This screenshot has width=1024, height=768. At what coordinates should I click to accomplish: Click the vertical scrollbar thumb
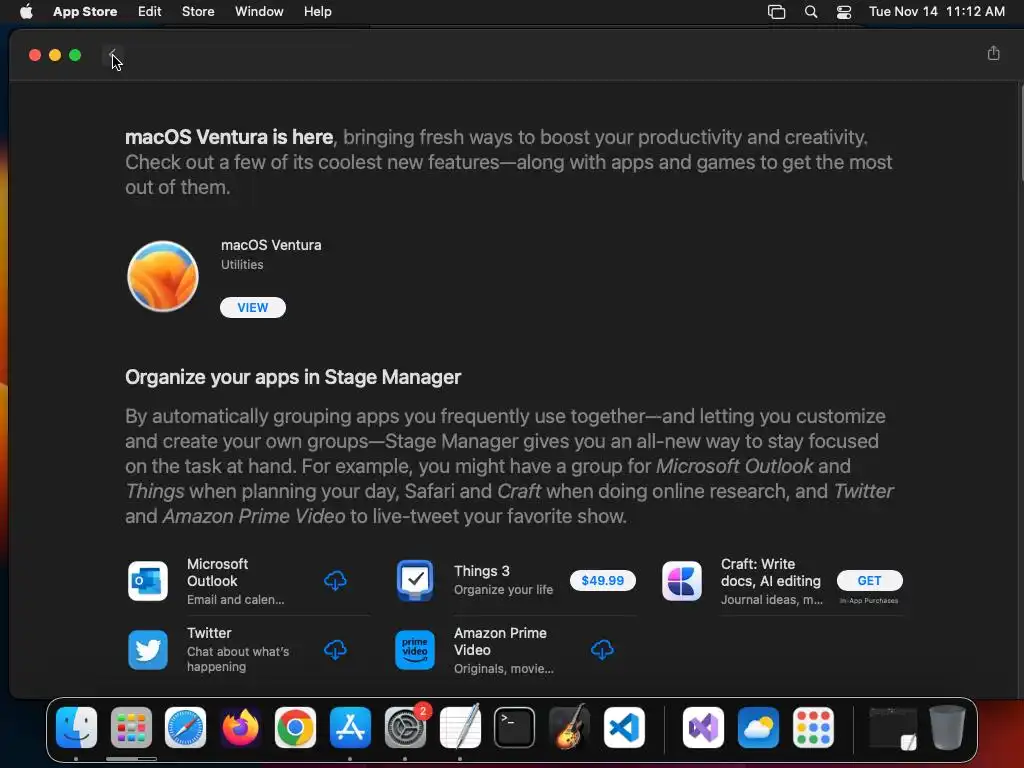pyautogui.click(x=1020, y=132)
